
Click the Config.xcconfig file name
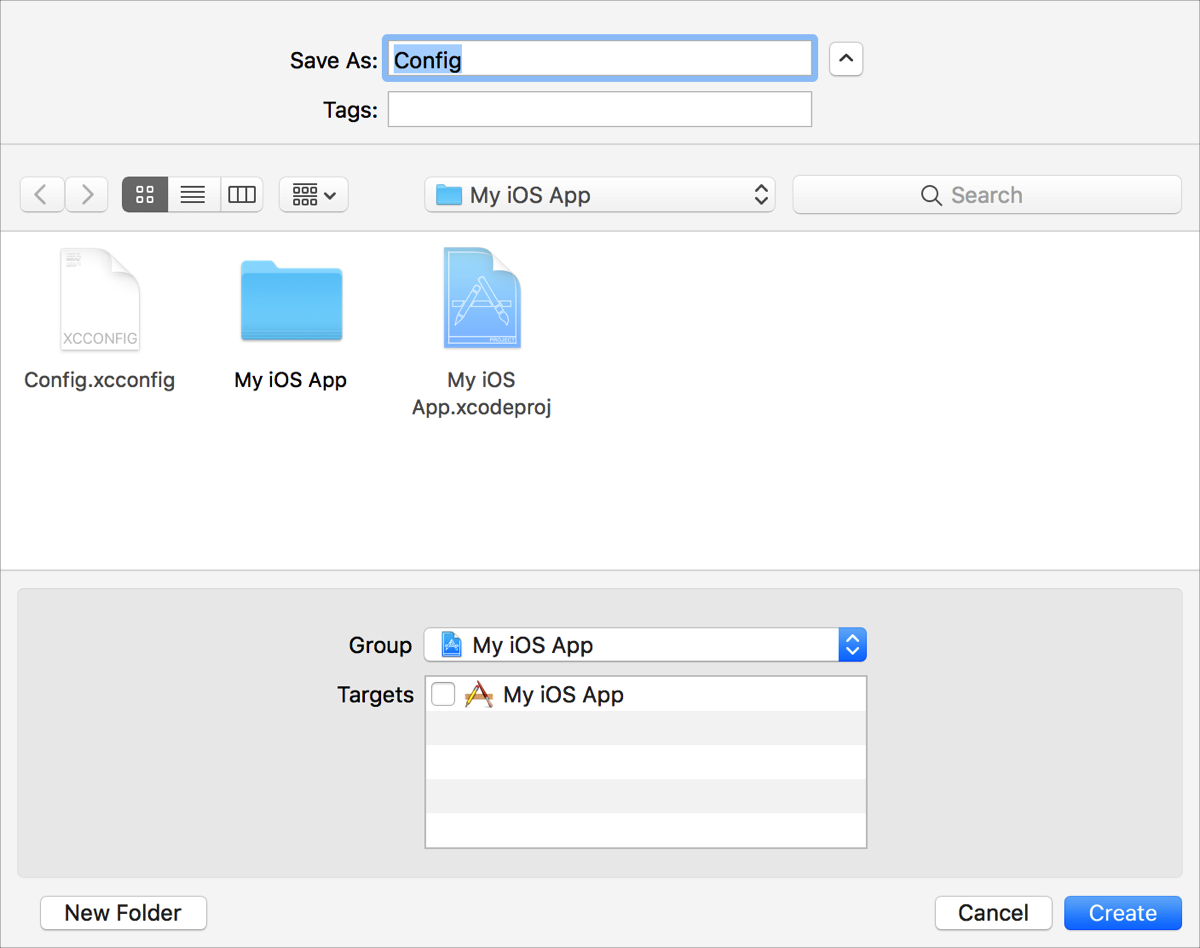point(100,380)
